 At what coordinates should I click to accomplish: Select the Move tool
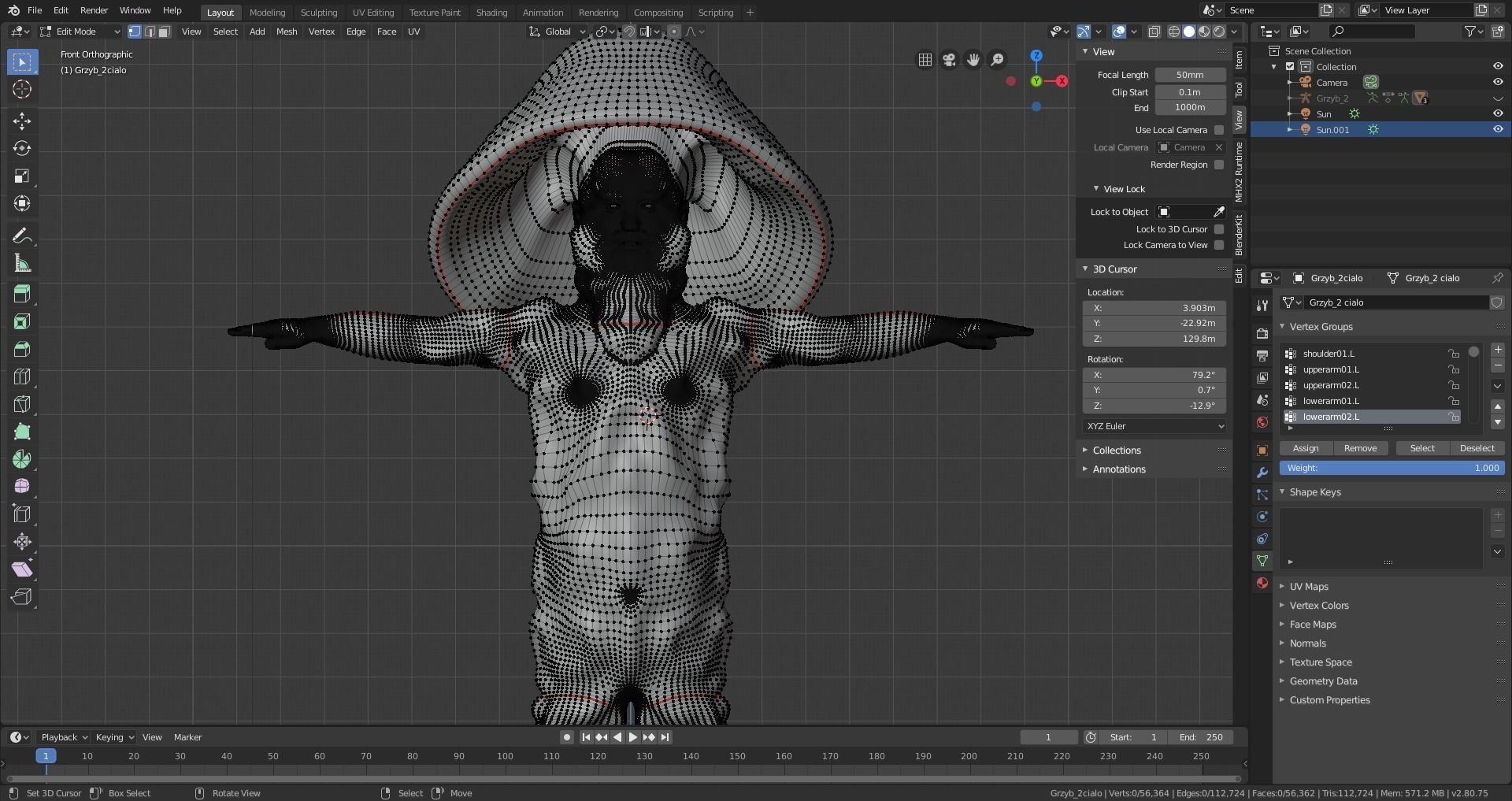pos(22,121)
